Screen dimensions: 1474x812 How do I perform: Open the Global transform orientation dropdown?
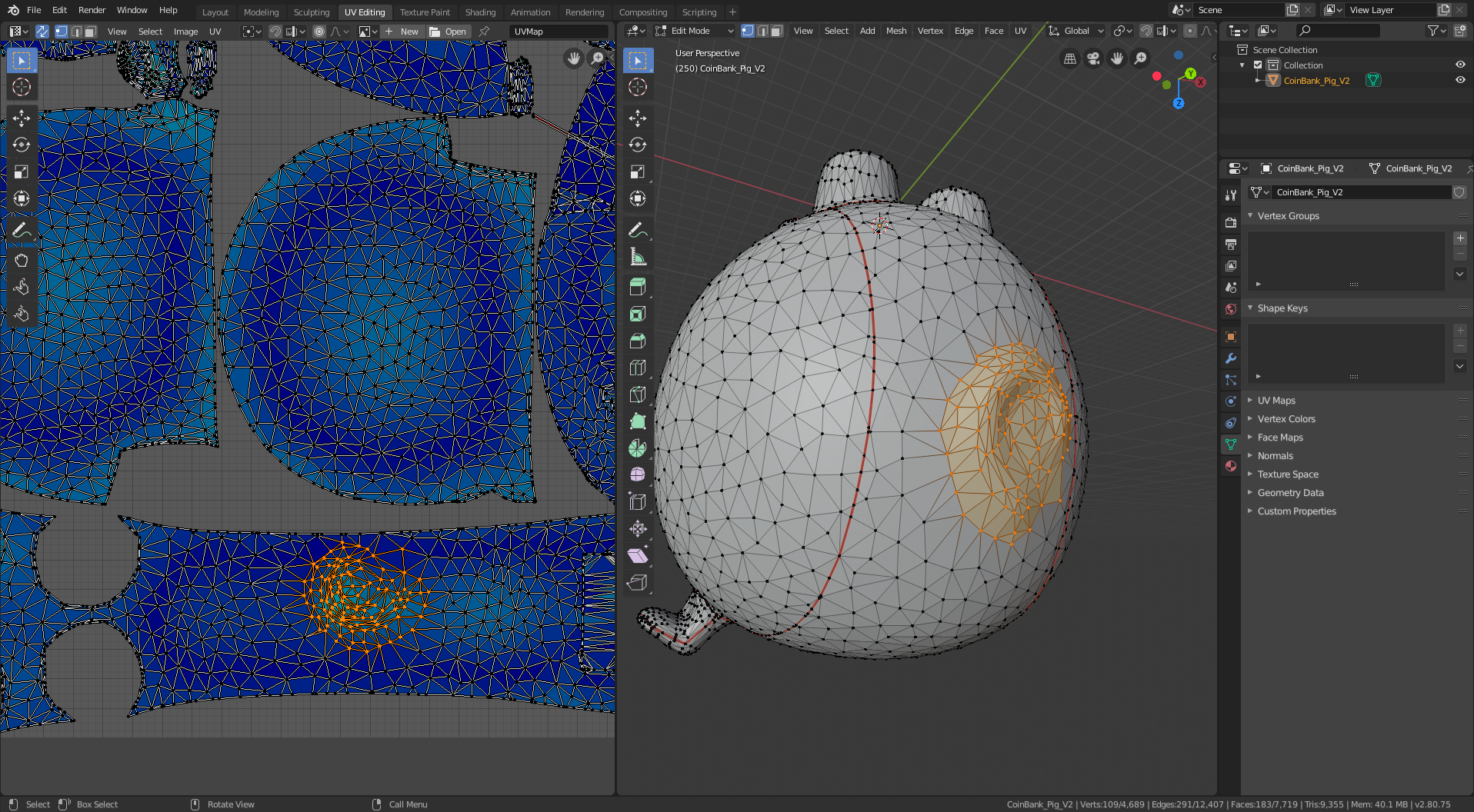pyautogui.click(x=1076, y=31)
